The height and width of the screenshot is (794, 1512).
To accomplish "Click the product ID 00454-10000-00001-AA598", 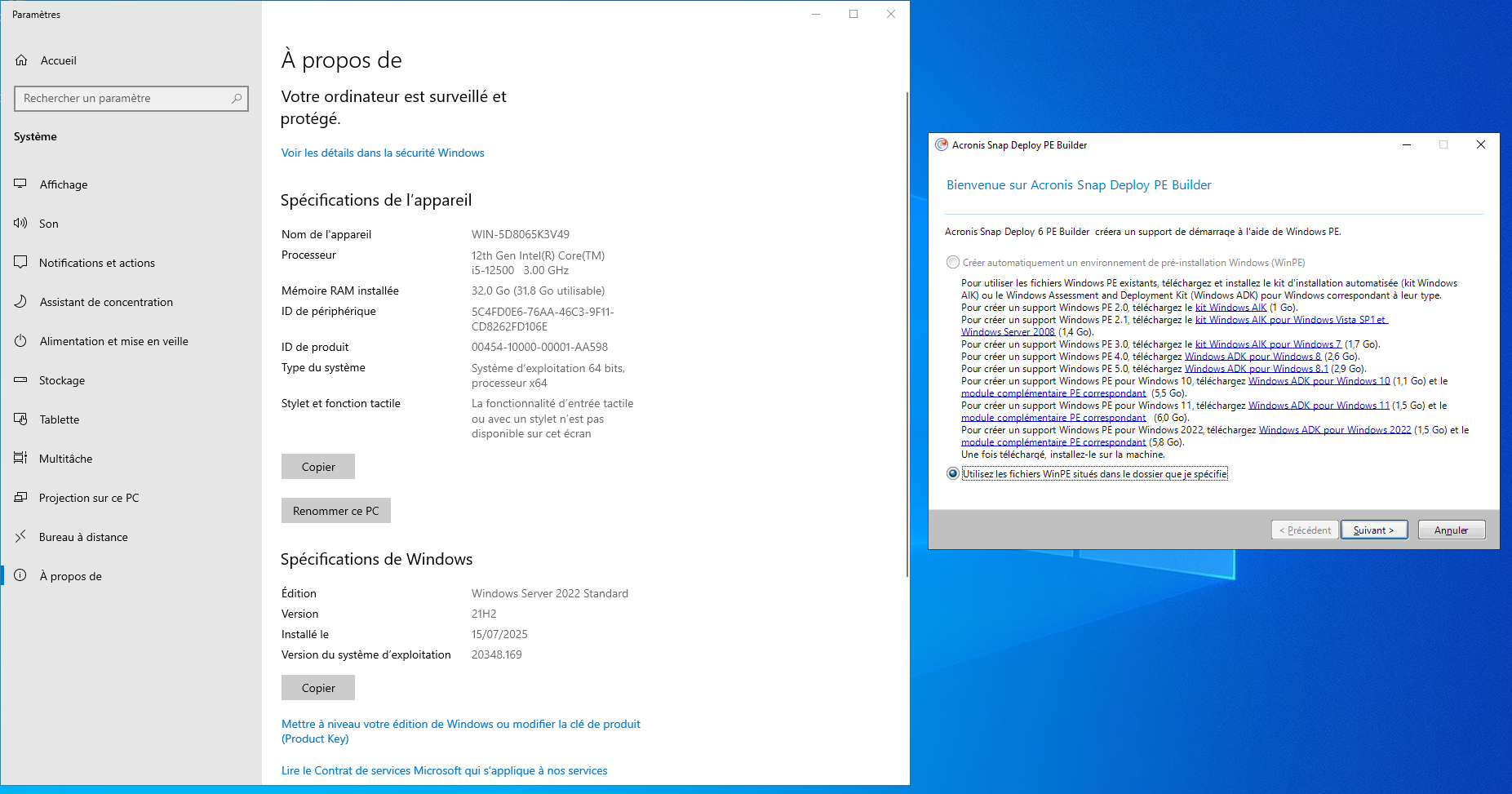I will [x=539, y=347].
